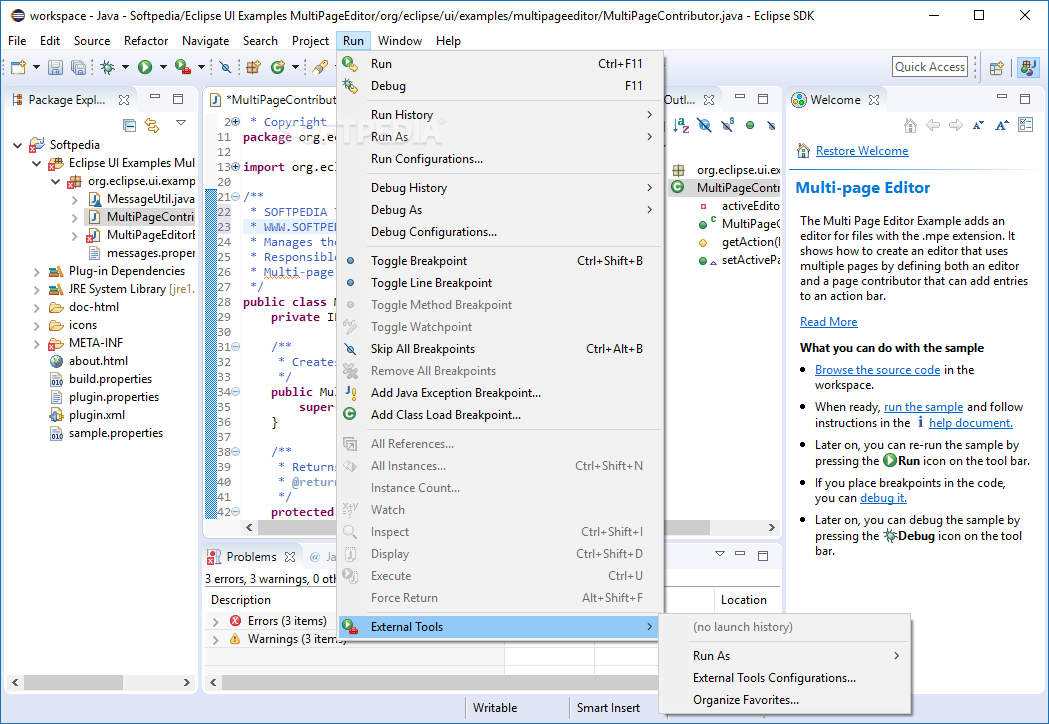Open dropdown arrow next to New icon
This screenshot has height=724, width=1049.
(36, 67)
